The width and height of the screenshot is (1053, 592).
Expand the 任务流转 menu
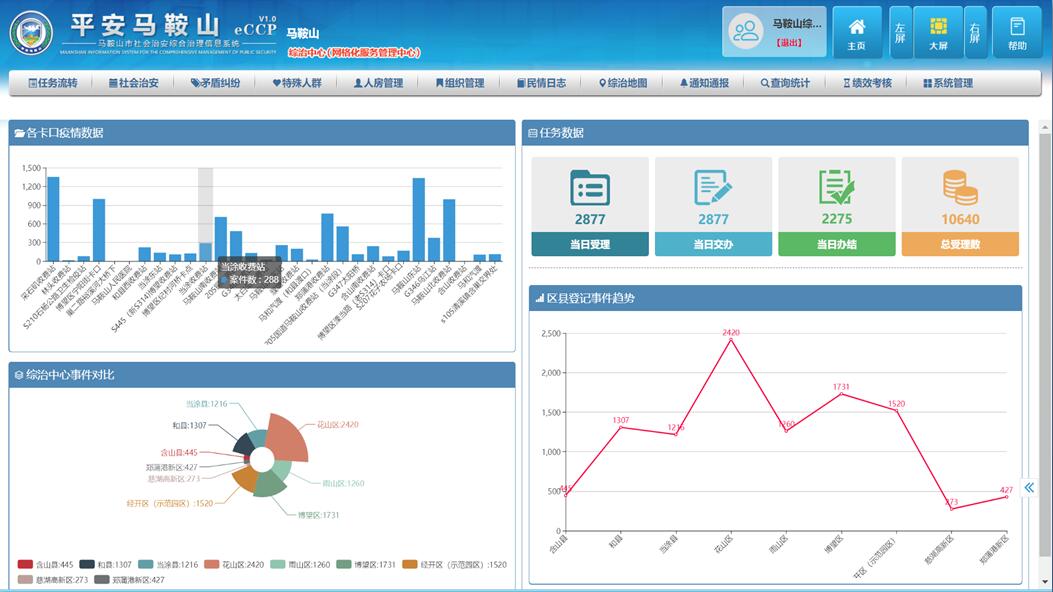pyautogui.click(x=53, y=83)
